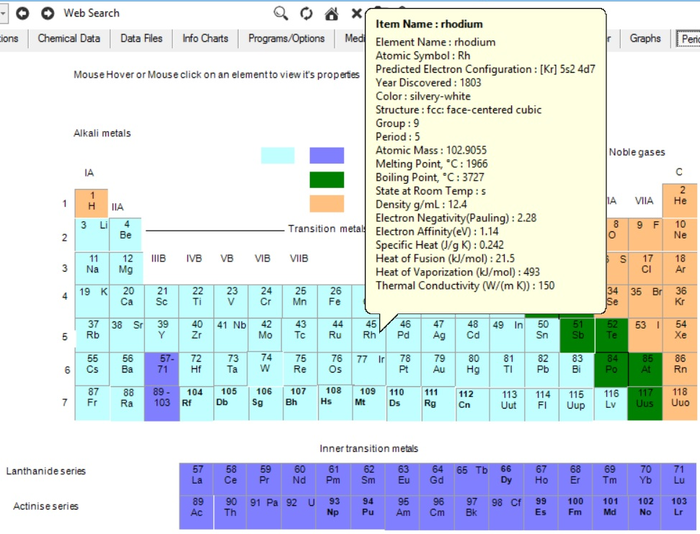Click the browser back arrow icon
This screenshot has height=534, width=700.
22,13
